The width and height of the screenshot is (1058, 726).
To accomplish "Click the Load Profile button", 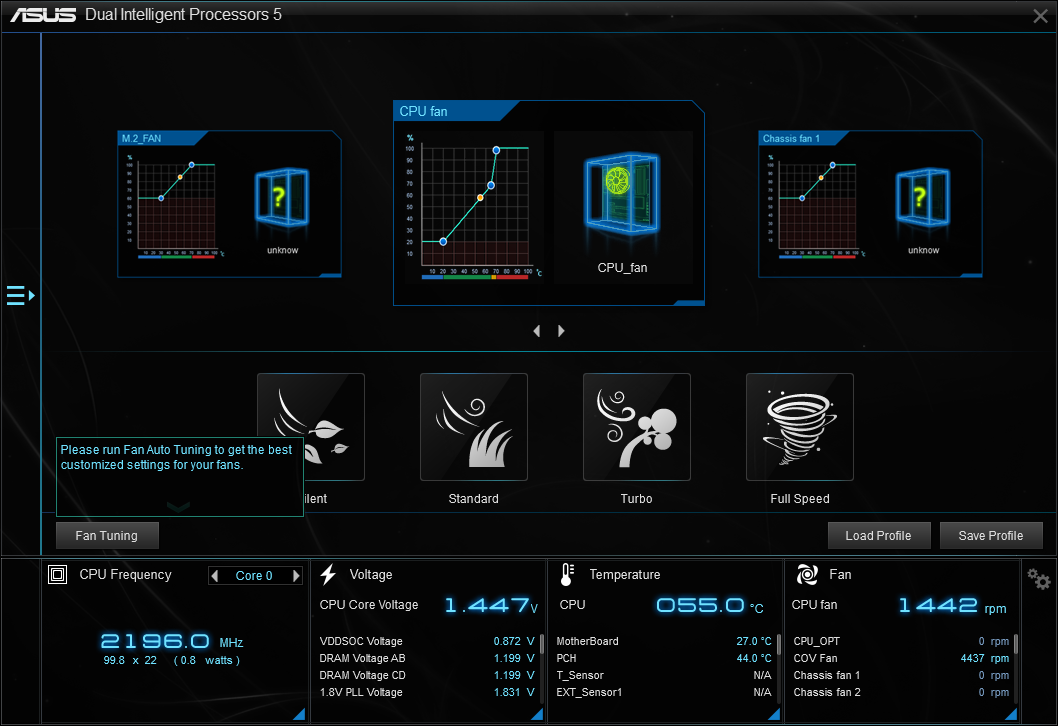I will click(x=879, y=536).
